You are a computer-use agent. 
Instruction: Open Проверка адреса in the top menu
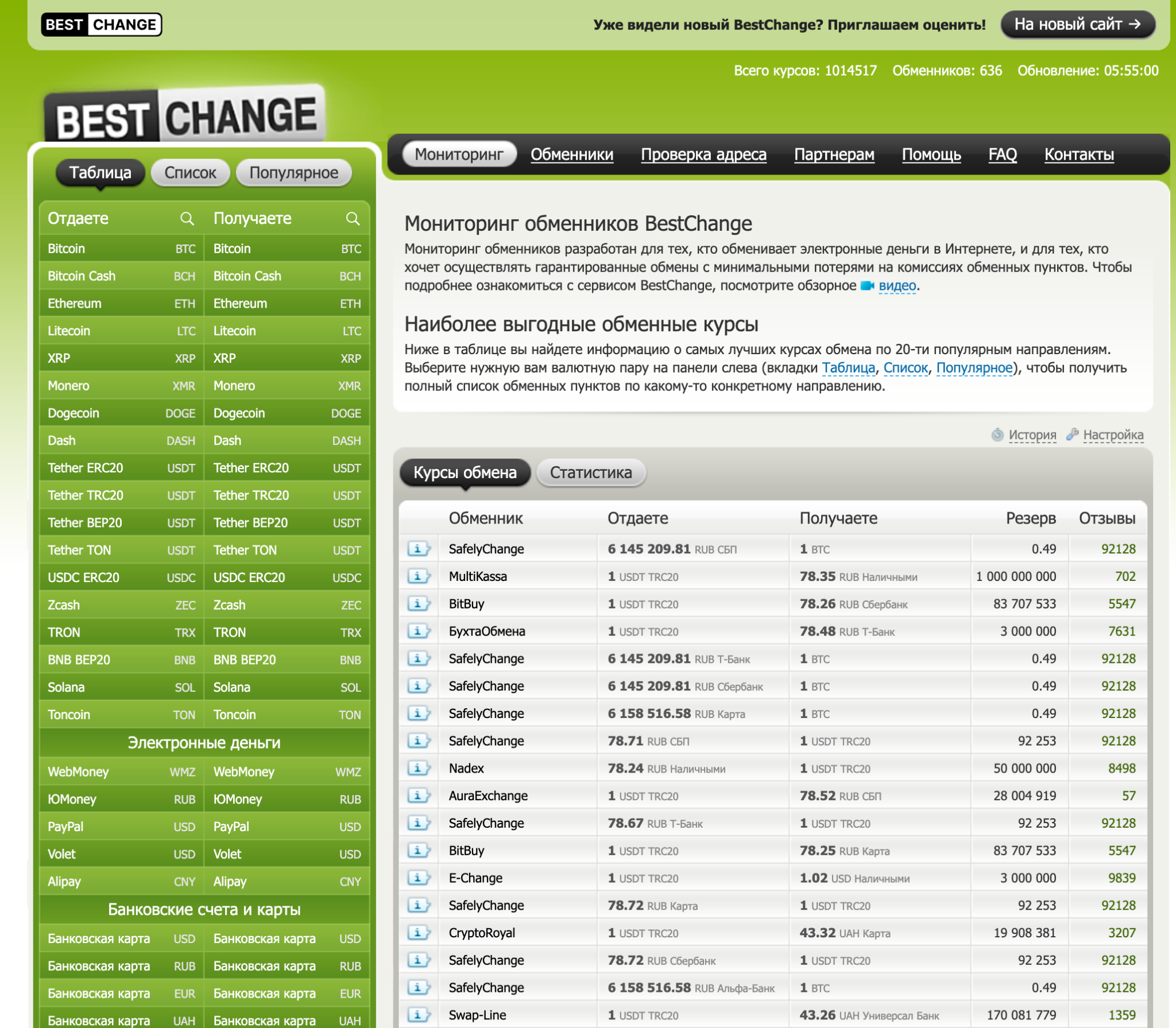coord(703,154)
